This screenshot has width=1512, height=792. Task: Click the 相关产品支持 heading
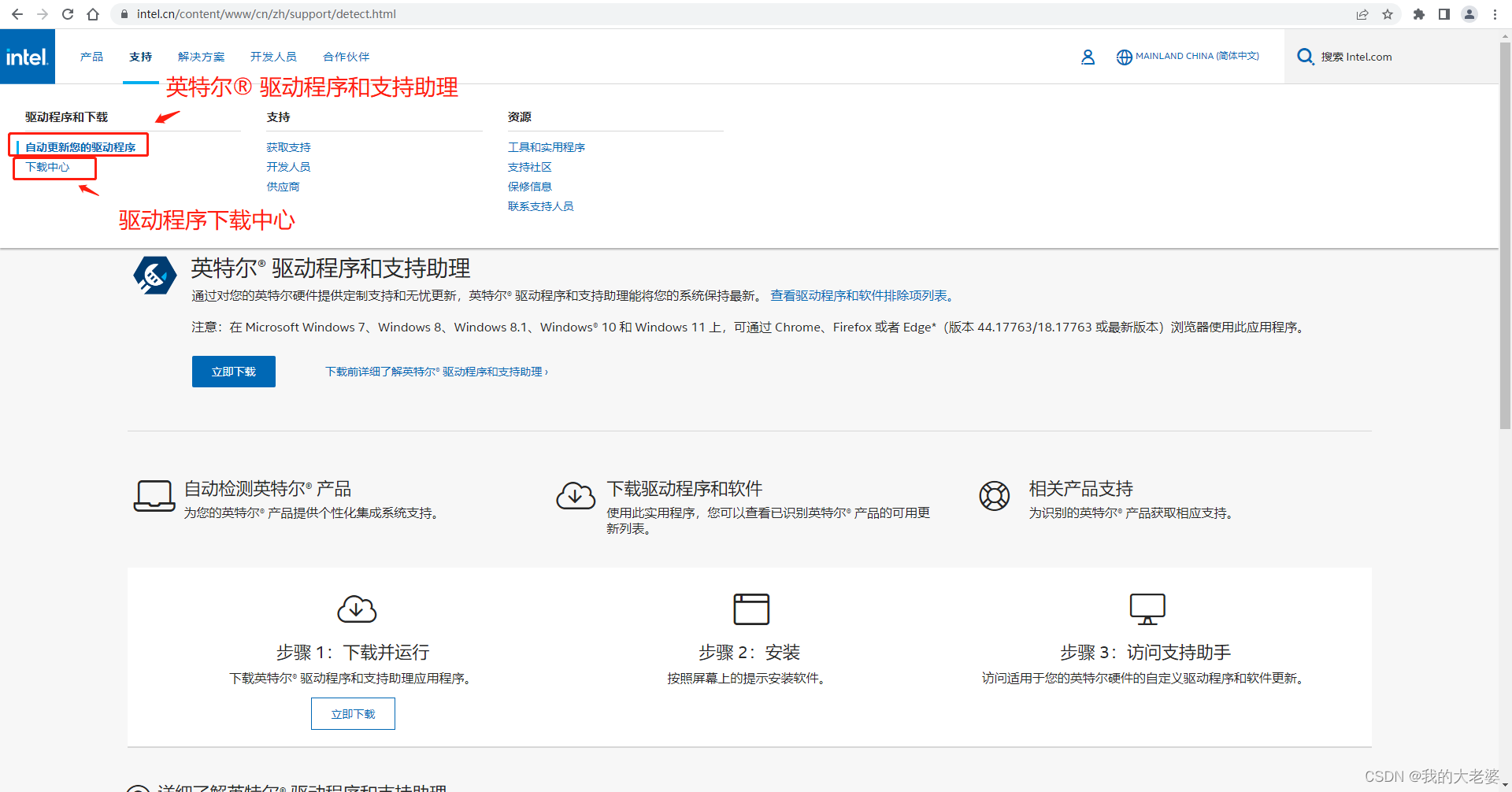(x=1080, y=488)
